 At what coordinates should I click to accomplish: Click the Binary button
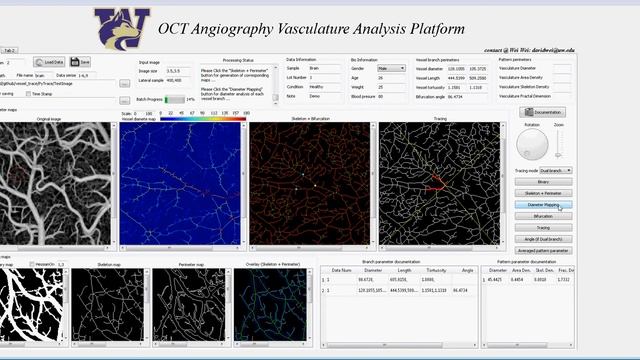543,182
